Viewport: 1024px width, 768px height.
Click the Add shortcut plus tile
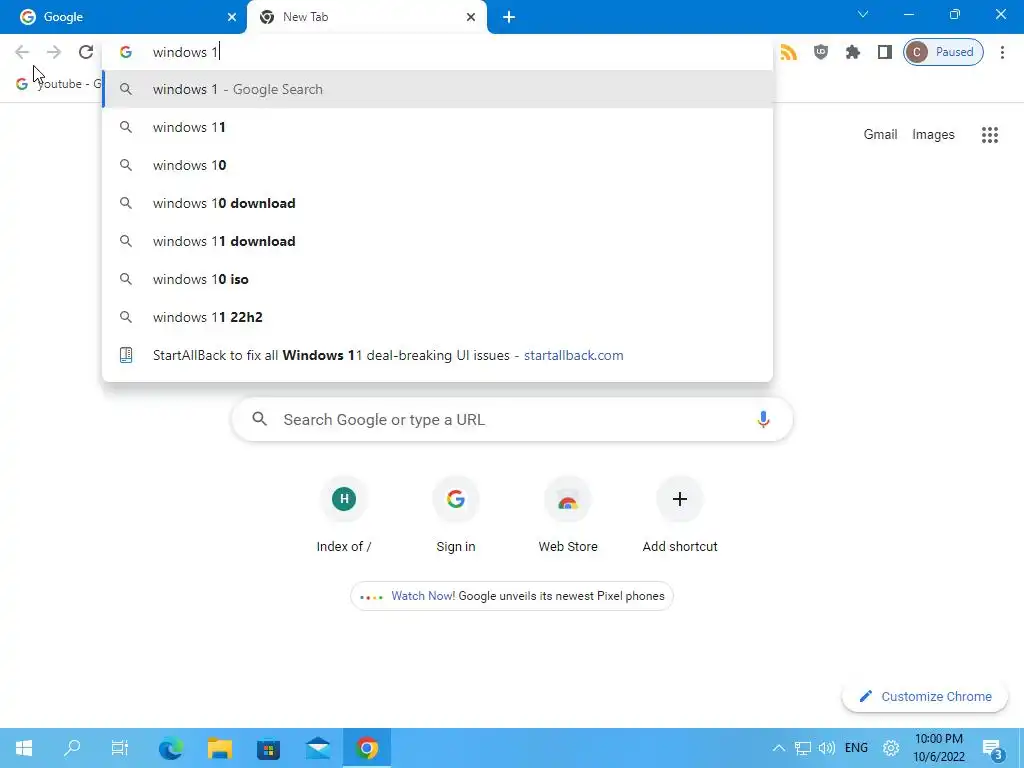click(x=680, y=516)
